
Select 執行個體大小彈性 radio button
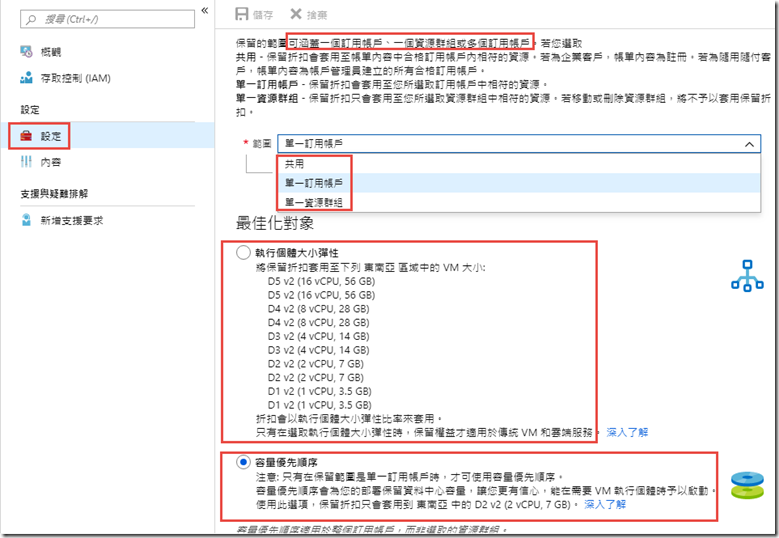243,253
